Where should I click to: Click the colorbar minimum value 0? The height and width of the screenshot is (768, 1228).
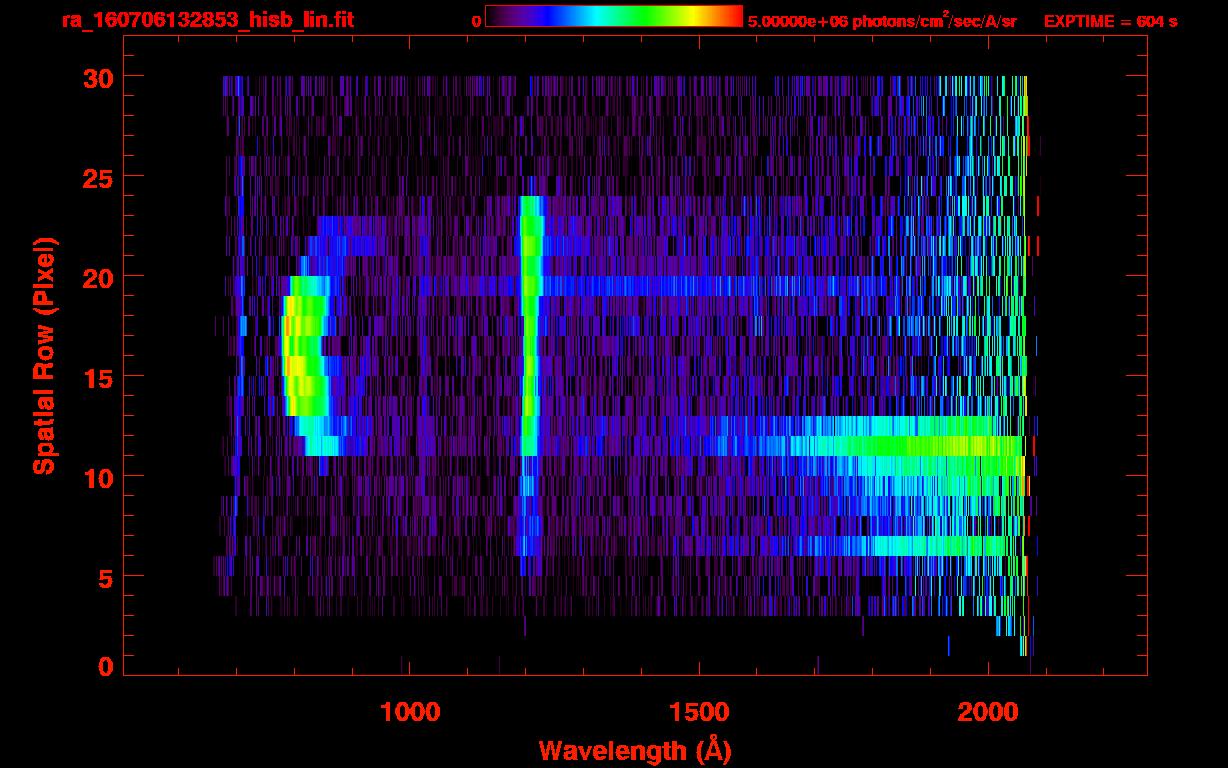(477, 22)
